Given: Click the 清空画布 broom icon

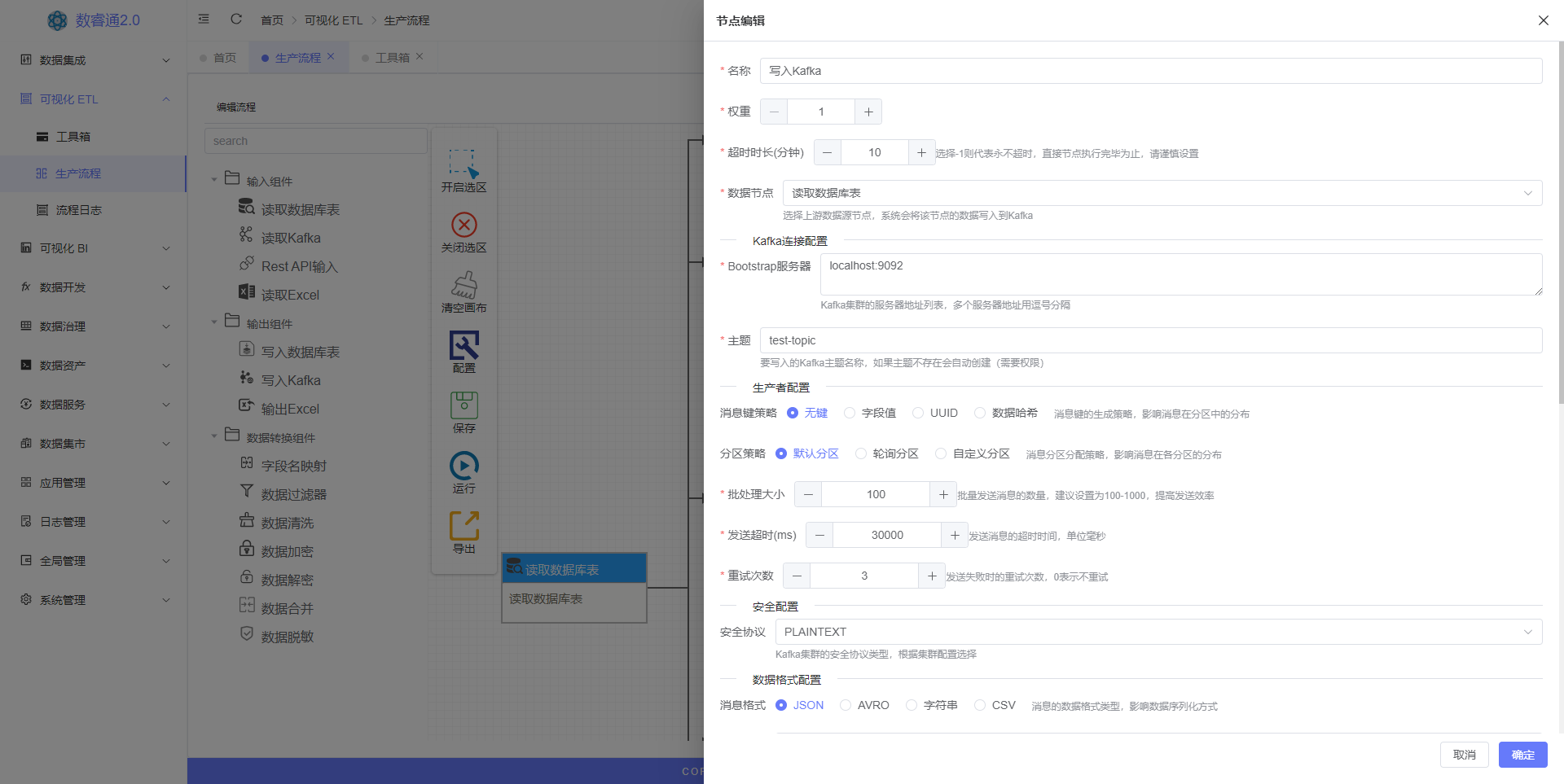Looking at the screenshot, I should point(464,285).
